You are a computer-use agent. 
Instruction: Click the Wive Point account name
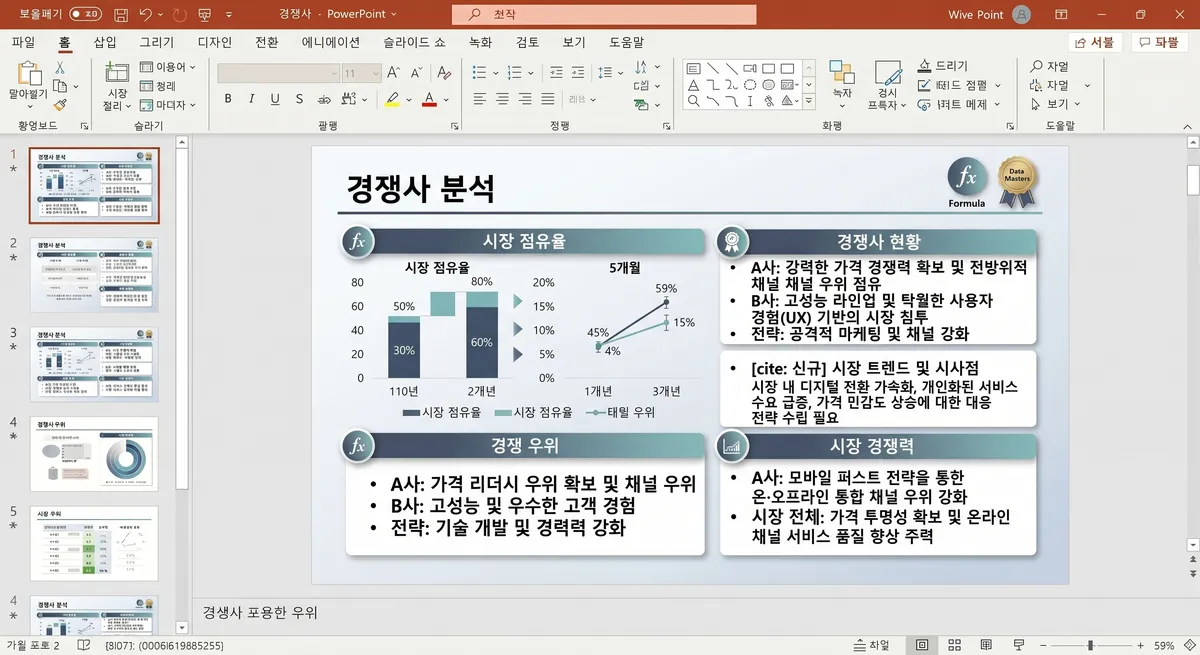[976, 15]
